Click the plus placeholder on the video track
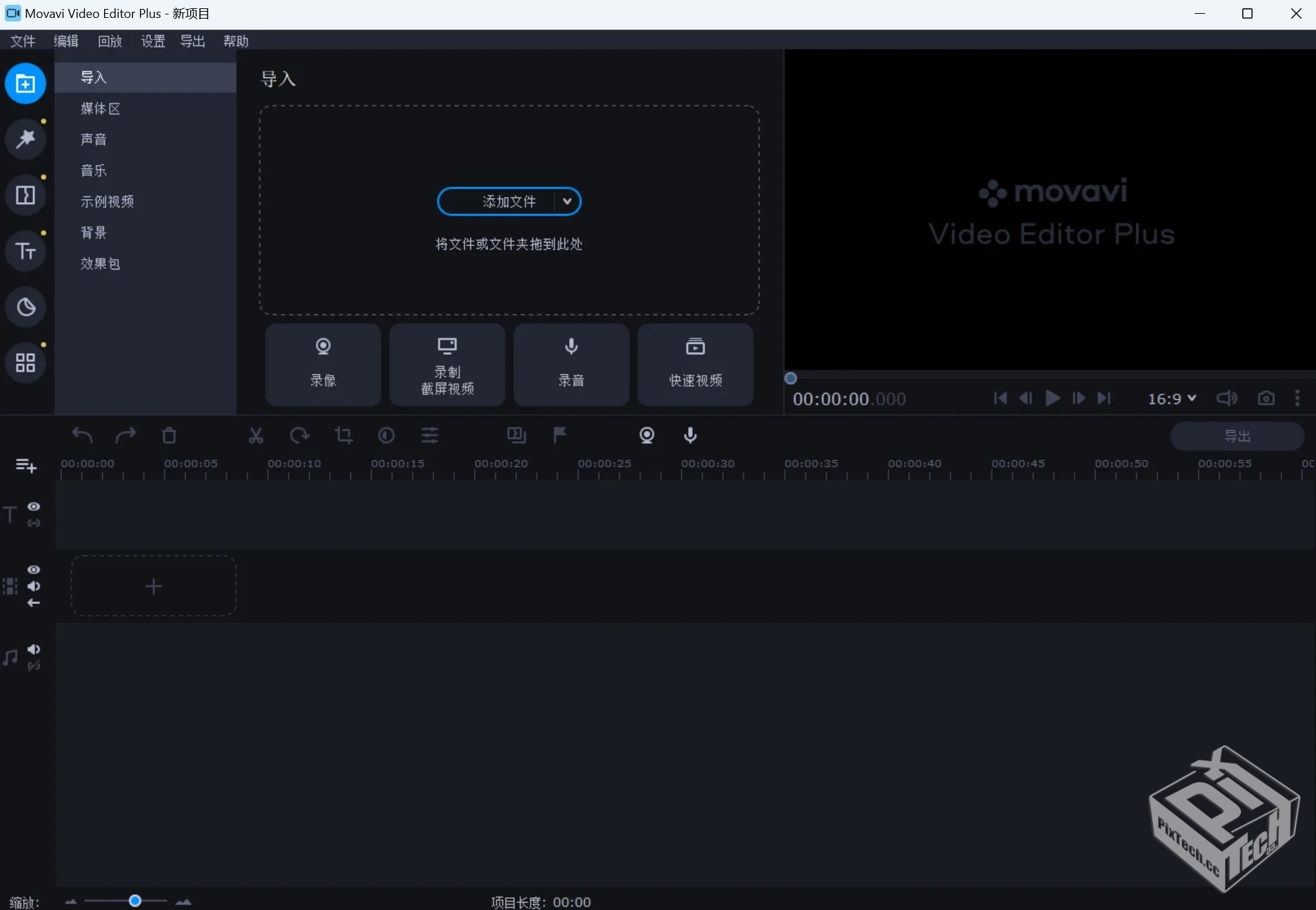The image size is (1316, 910). [x=152, y=586]
